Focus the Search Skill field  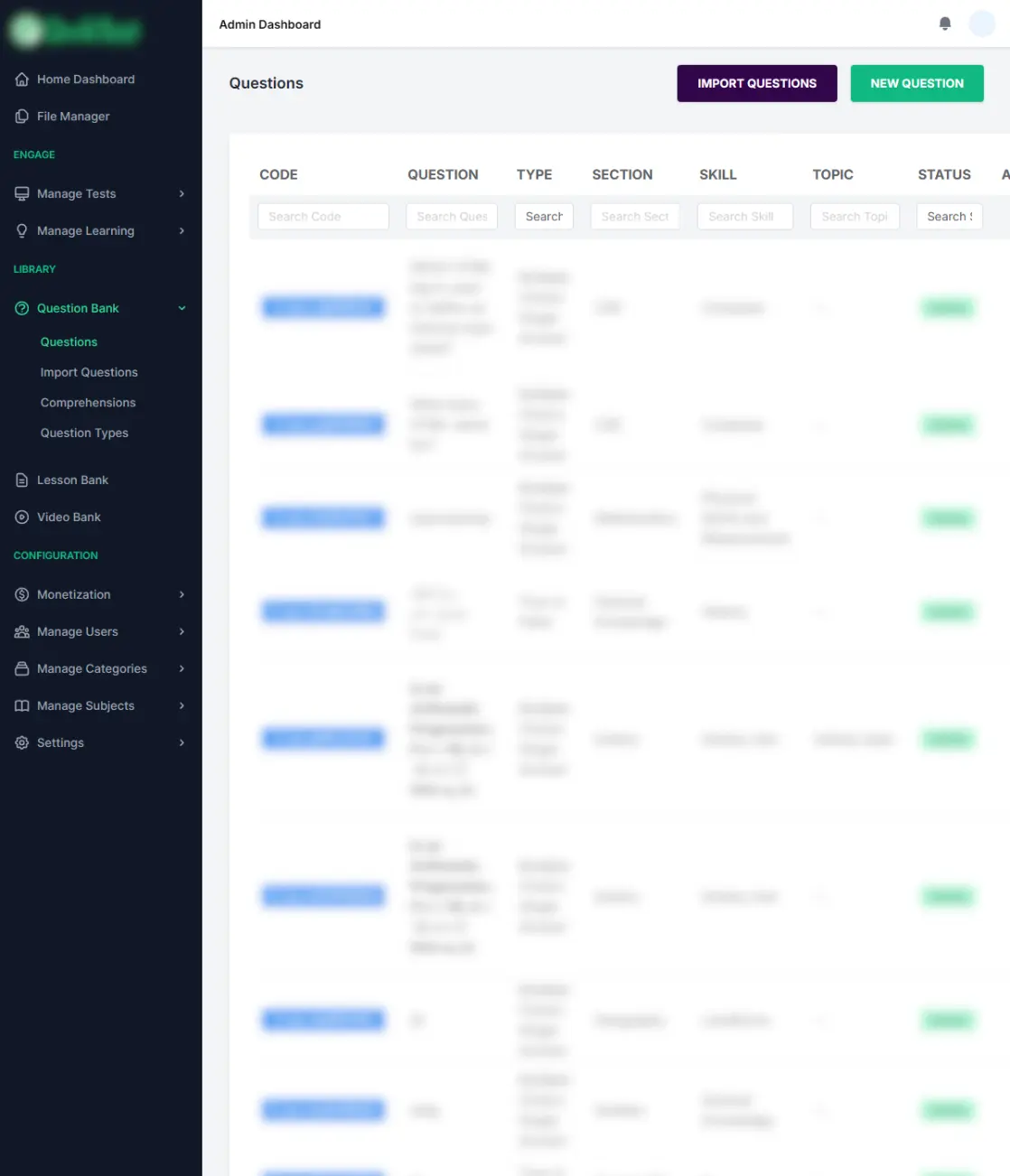coord(745,217)
